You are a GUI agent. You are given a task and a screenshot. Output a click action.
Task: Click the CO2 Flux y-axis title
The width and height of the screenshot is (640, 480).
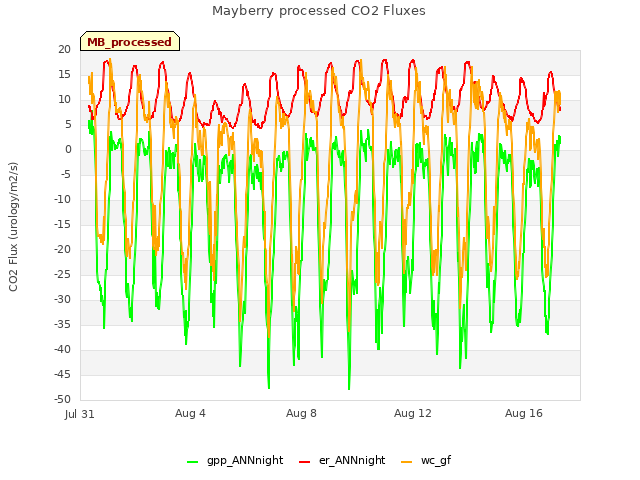pyautogui.click(x=13, y=227)
